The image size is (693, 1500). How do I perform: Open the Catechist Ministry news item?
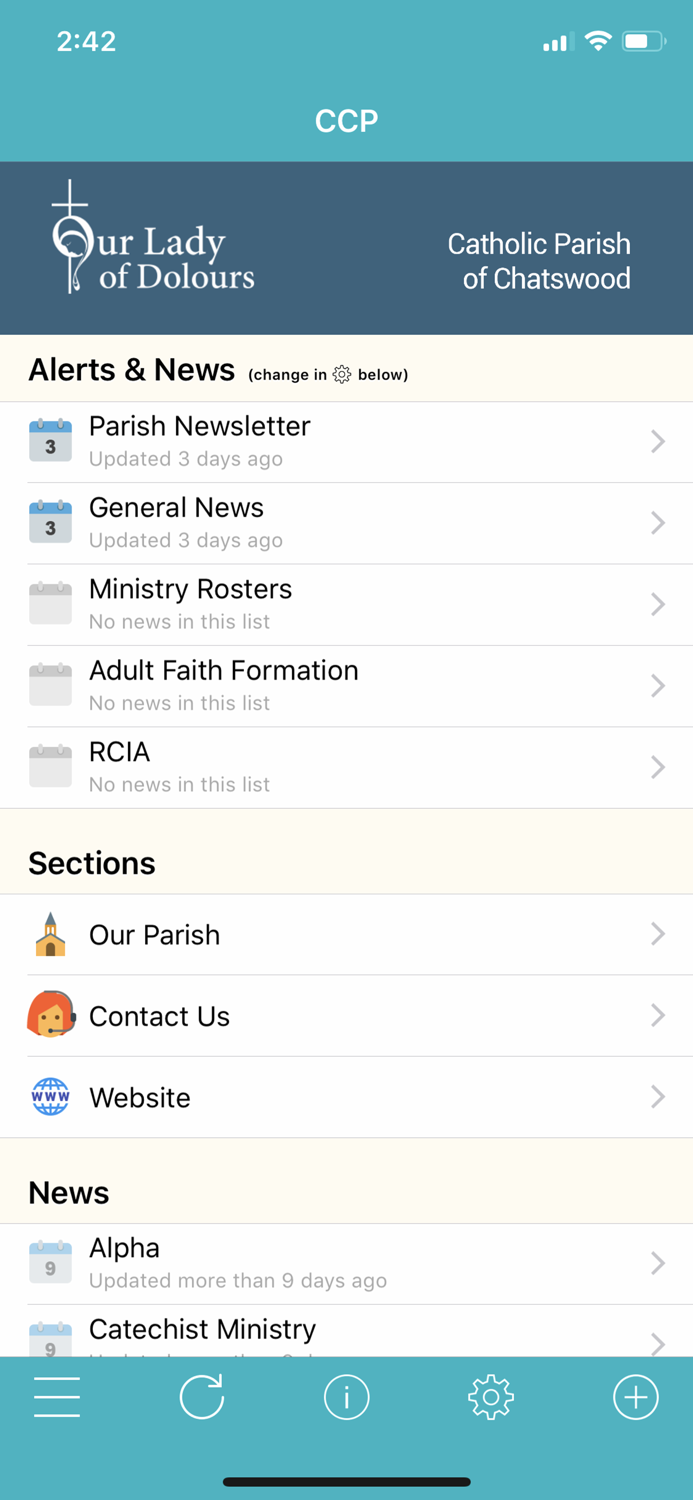pyautogui.click(x=346, y=1330)
